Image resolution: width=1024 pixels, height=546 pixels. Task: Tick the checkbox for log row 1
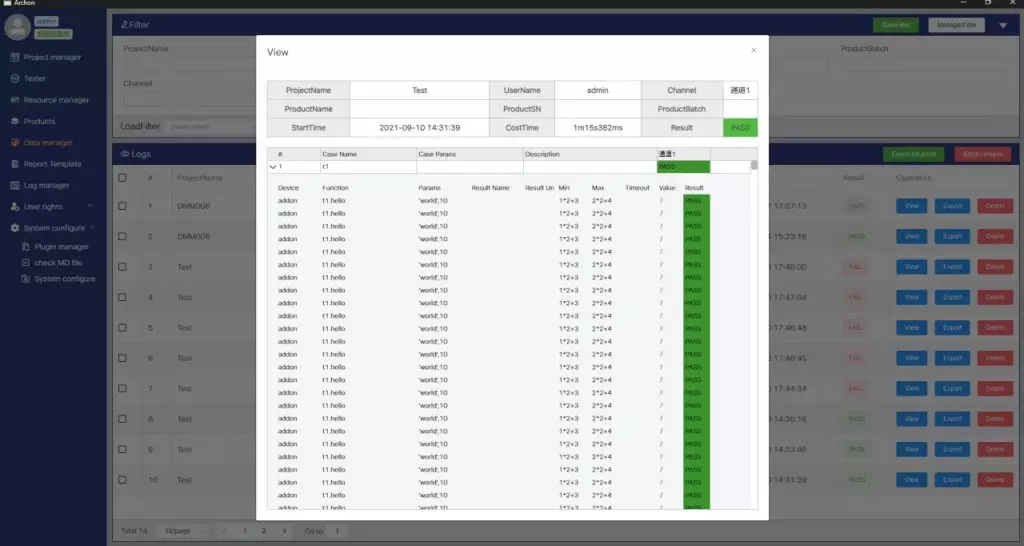[122, 207]
